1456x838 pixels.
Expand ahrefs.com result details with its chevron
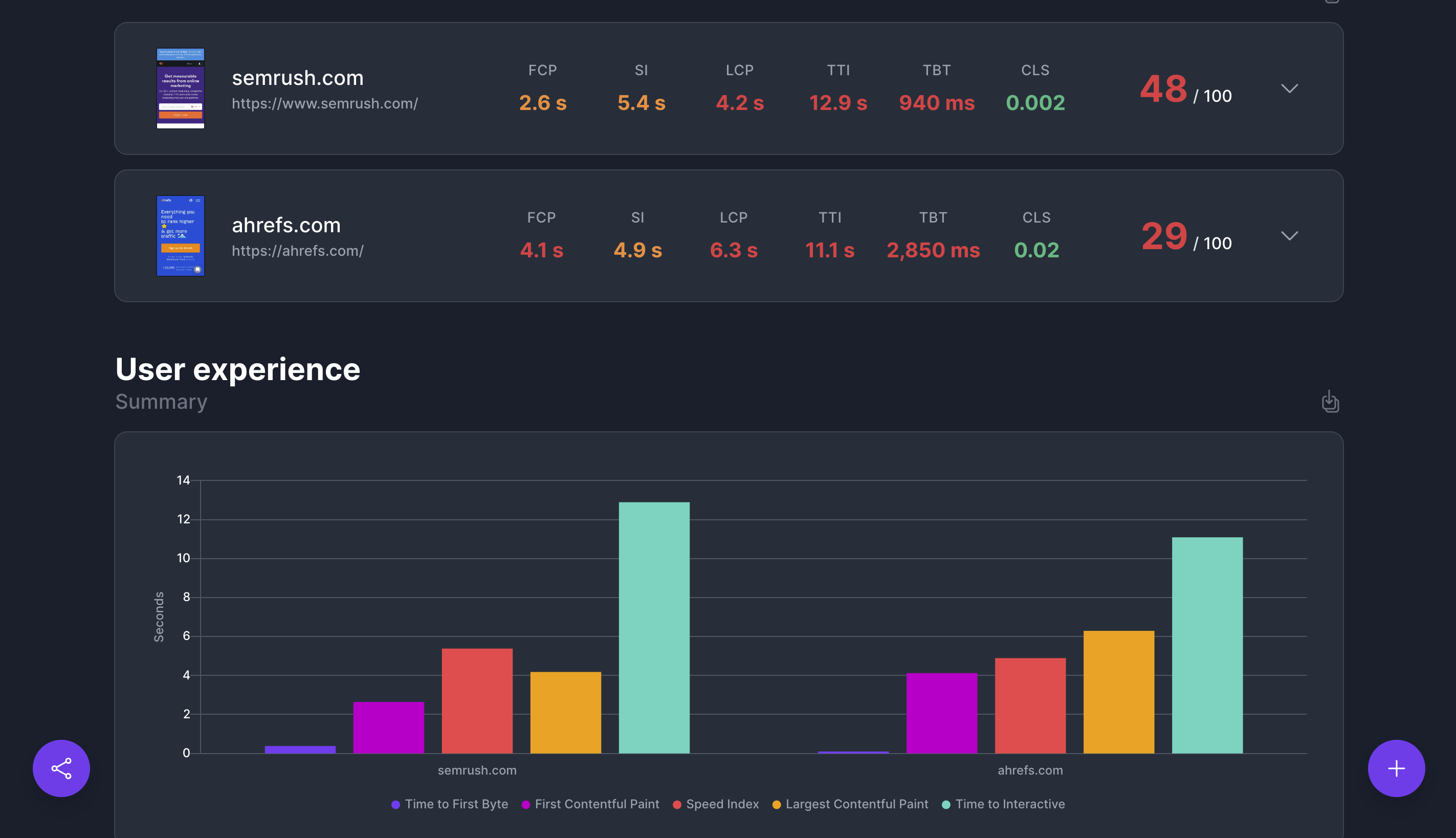(x=1290, y=236)
